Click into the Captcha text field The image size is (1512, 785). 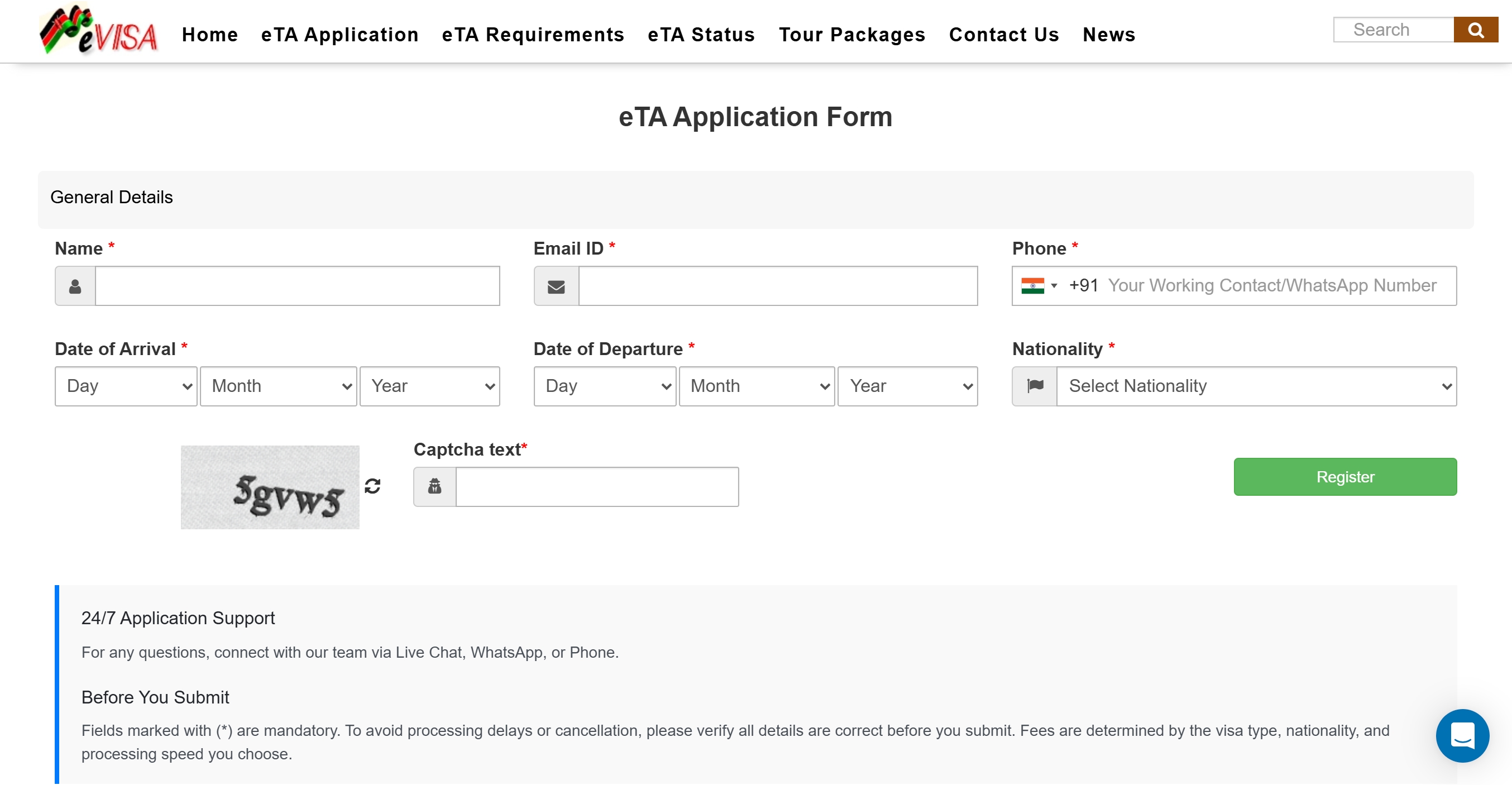pos(596,486)
